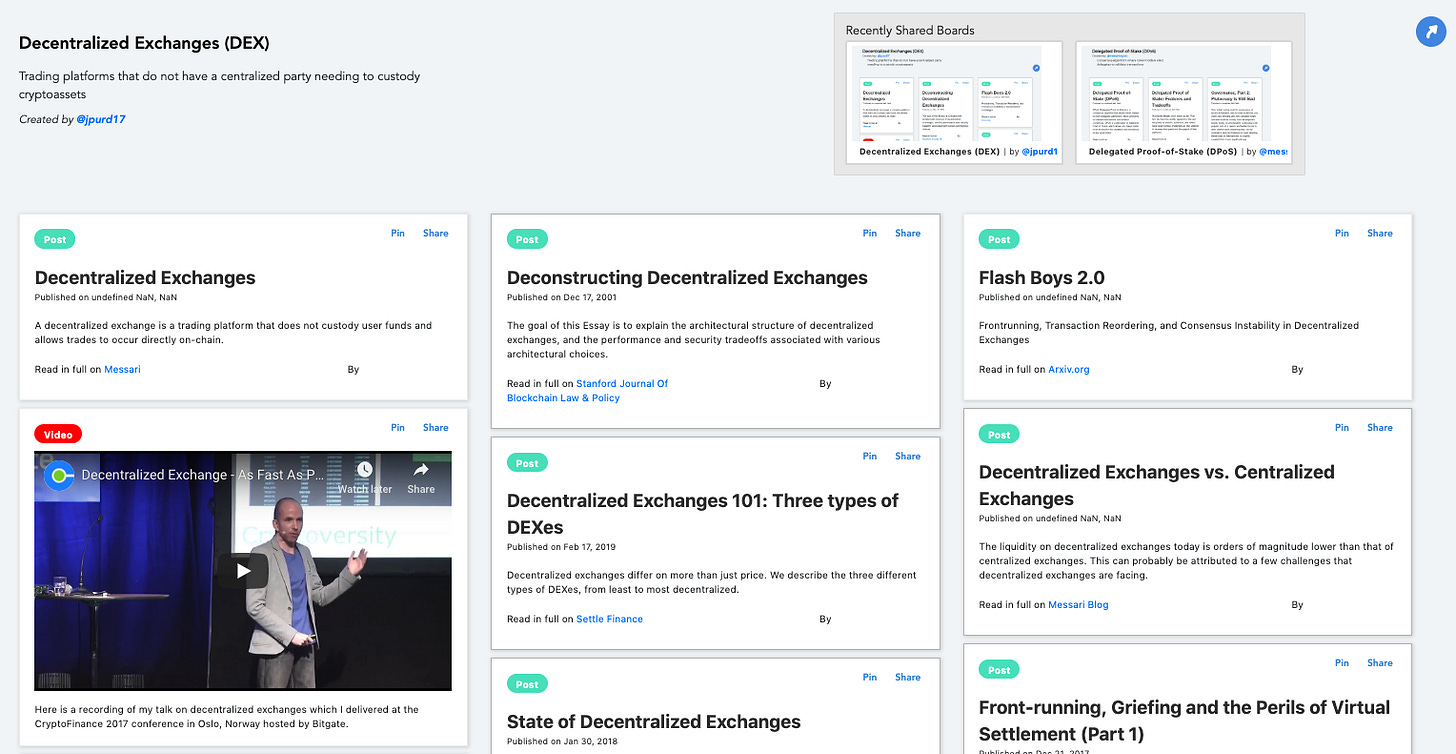Click Post badge on Flash Boys 2.0 card

pyautogui.click(x=999, y=240)
